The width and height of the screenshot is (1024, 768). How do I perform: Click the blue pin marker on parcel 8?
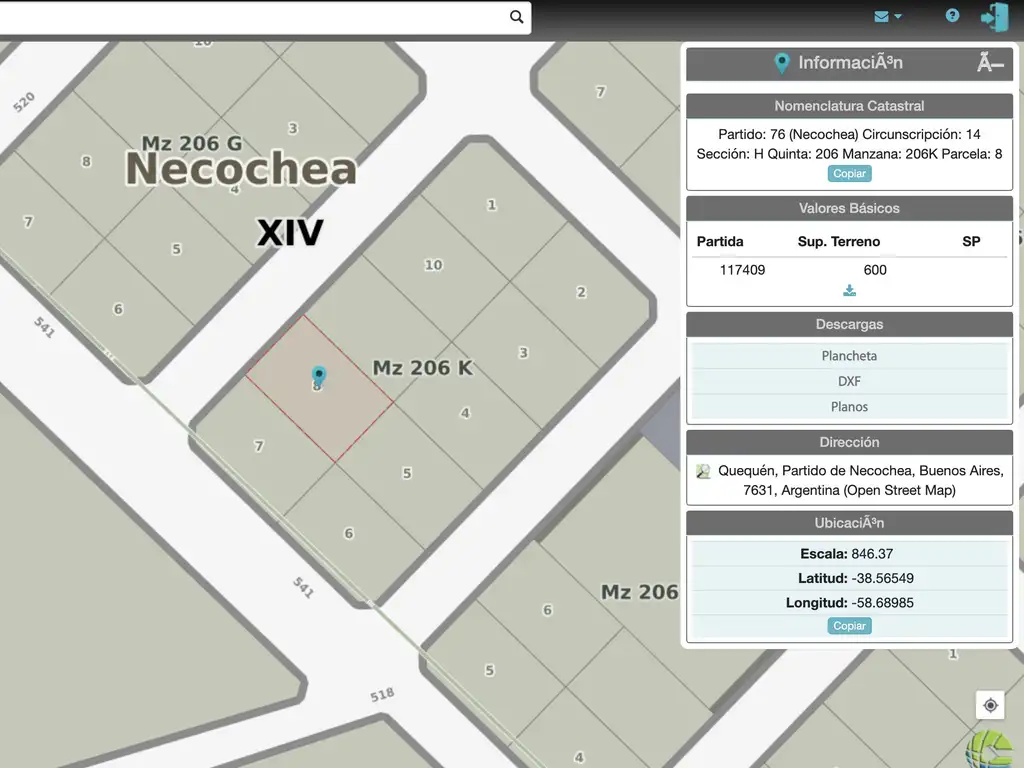(319, 375)
